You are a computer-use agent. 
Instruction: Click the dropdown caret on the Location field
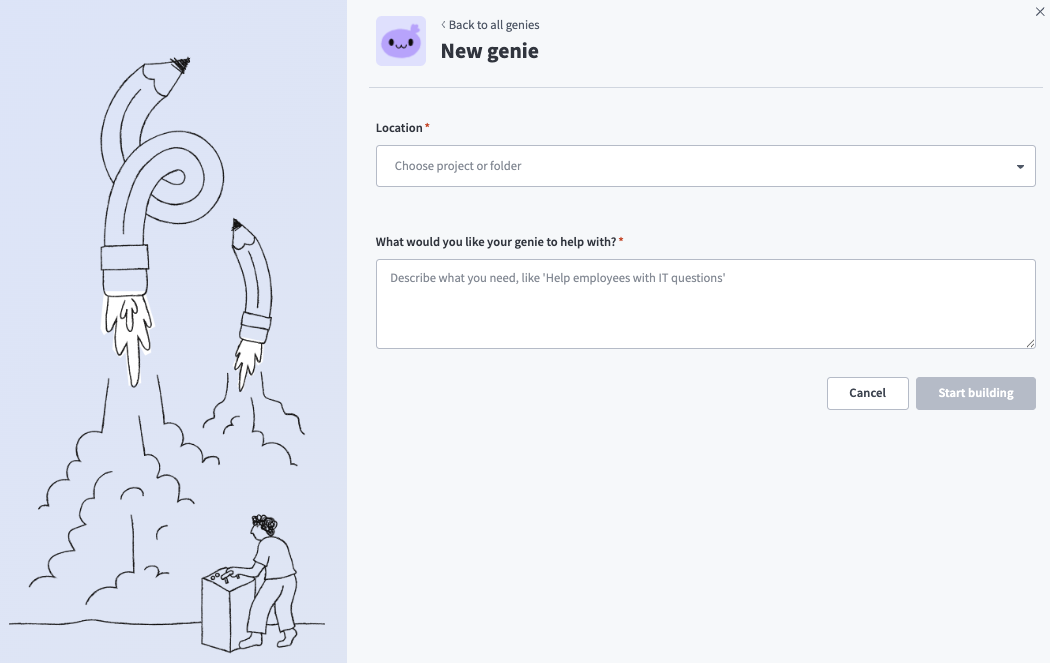coord(1020,165)
